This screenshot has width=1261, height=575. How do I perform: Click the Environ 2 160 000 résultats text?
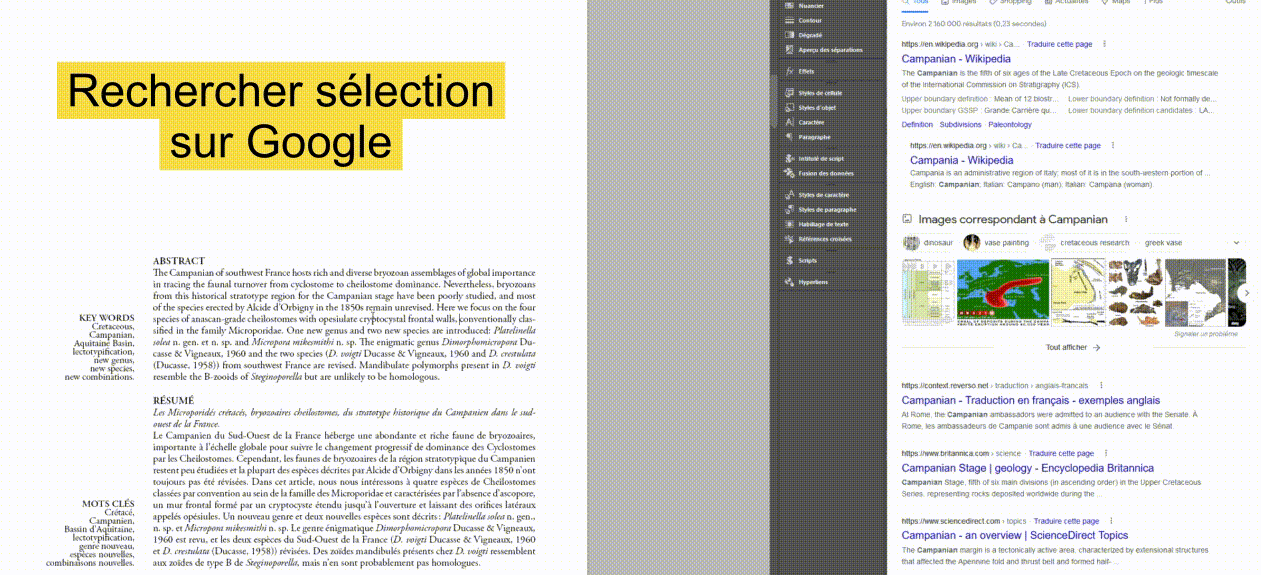point(974,23)
